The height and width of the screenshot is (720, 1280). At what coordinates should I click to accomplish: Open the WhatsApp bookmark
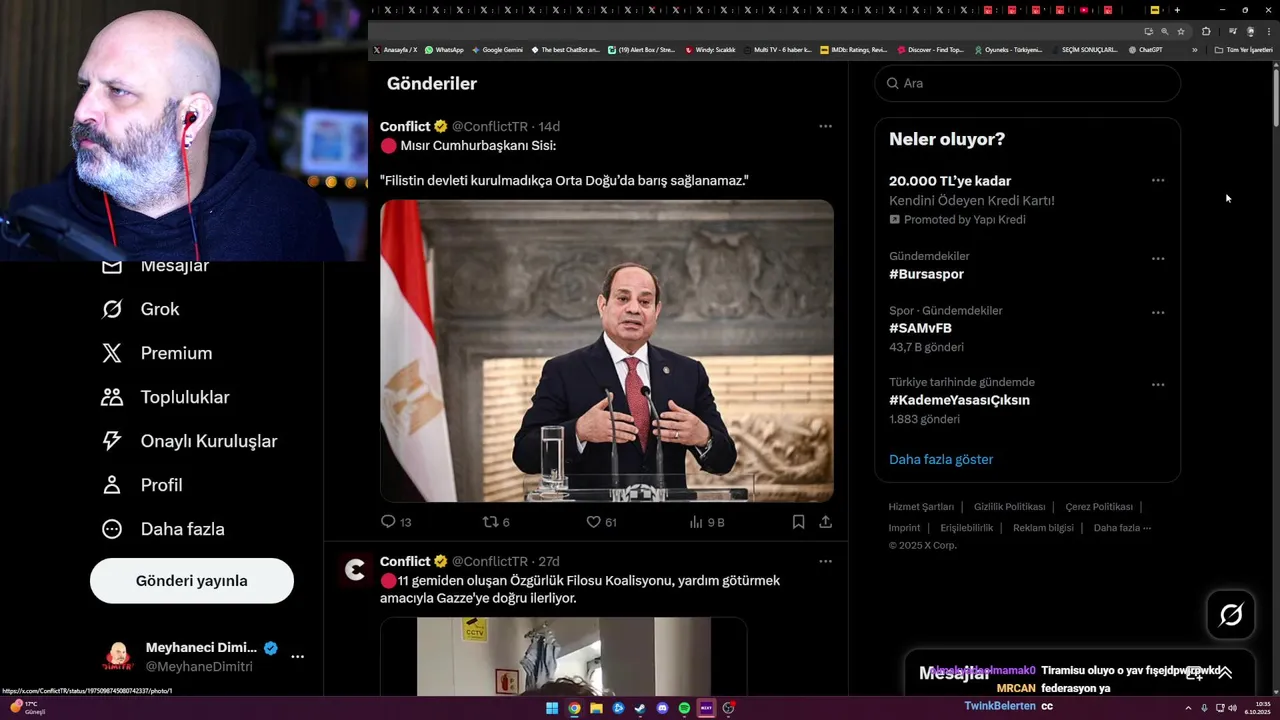pyautogui.click(x=444, y=49)
